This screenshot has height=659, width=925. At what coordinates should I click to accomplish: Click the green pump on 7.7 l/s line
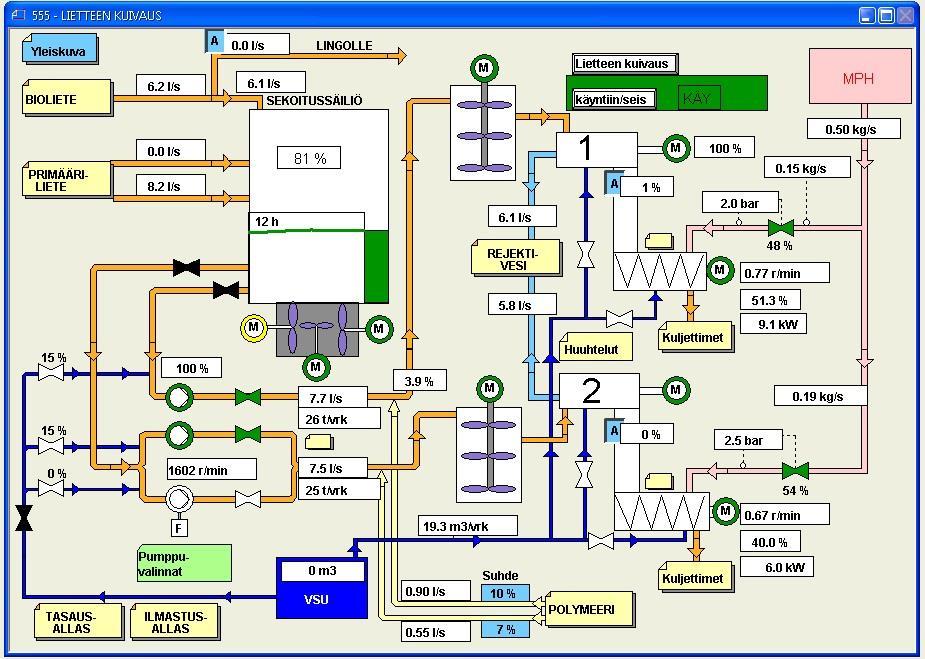click(x=179, y=397)
